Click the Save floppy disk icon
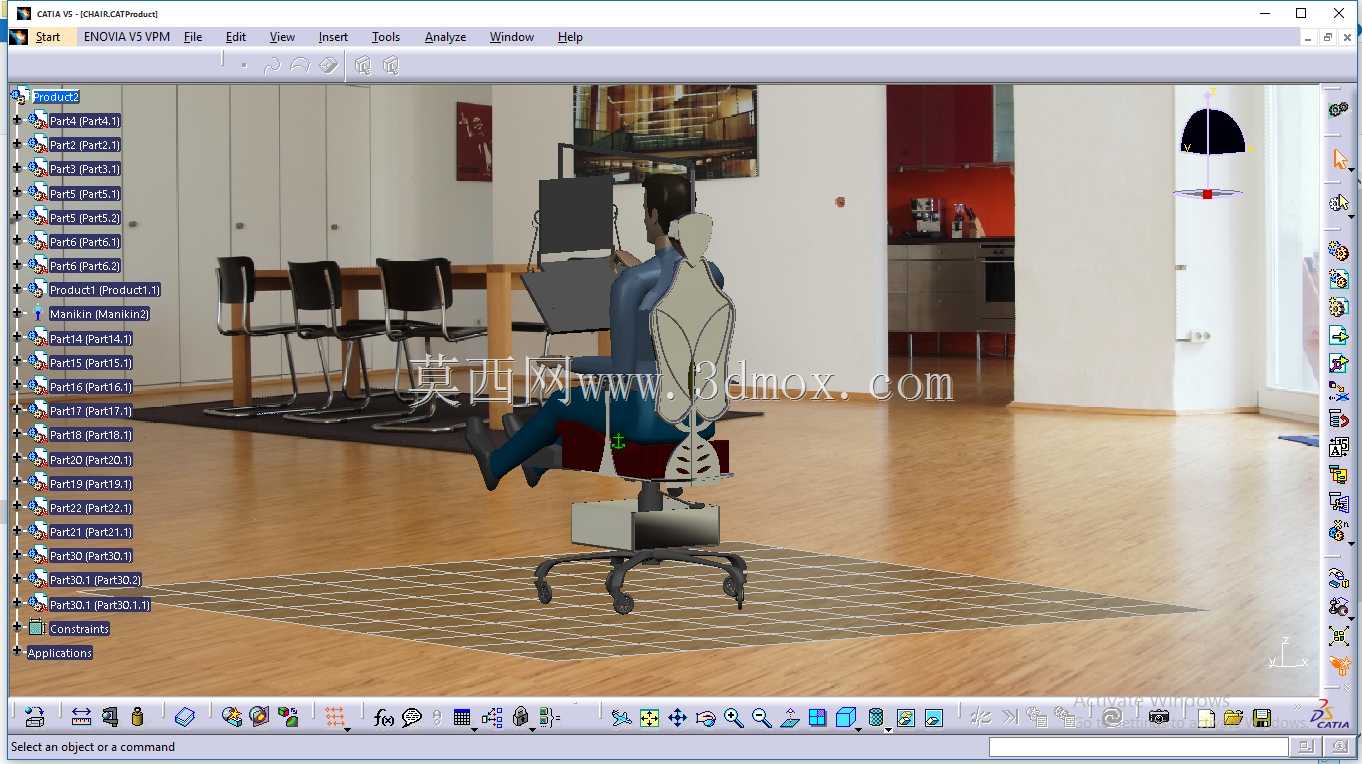The width and height of the screenshot is (1362, 764). 1261,717
